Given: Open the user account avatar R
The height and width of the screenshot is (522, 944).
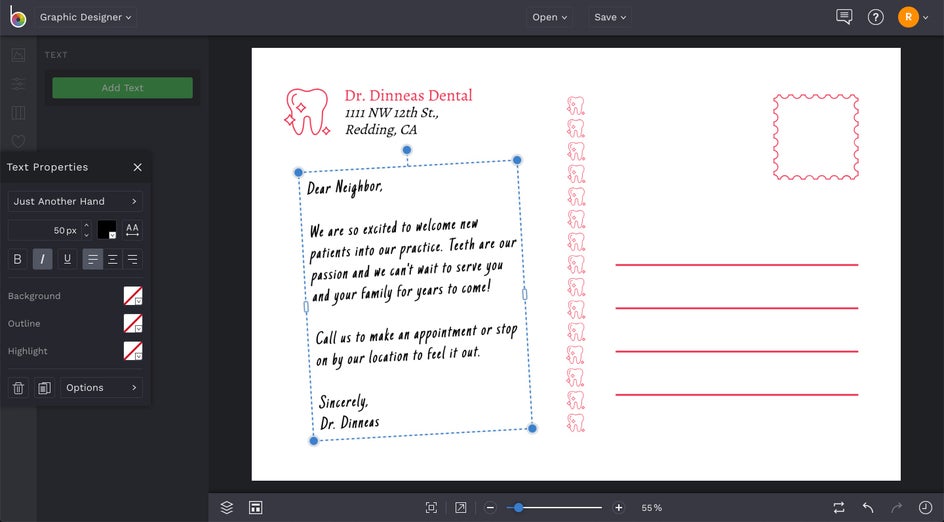Looking at the screenshot, I should 908,17.
